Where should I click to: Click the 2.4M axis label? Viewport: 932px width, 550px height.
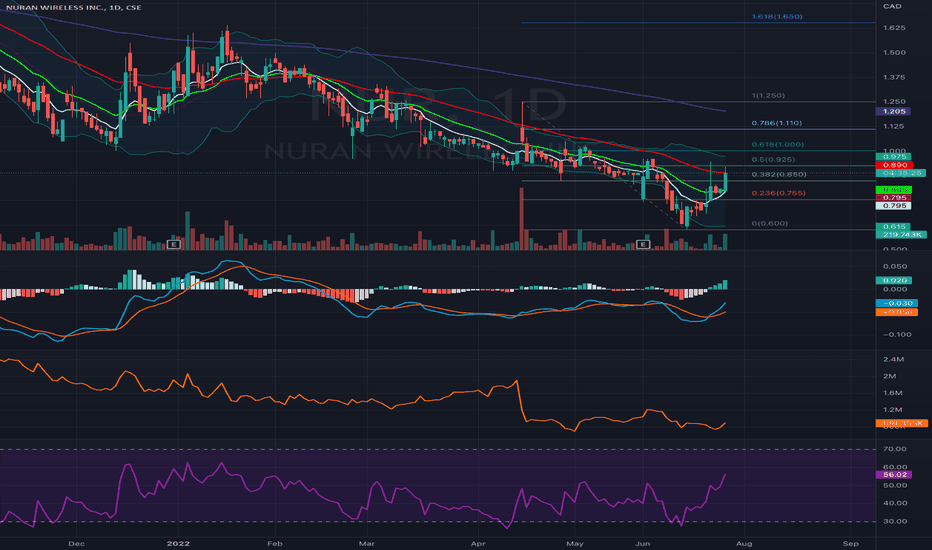[x=893, y=360]
